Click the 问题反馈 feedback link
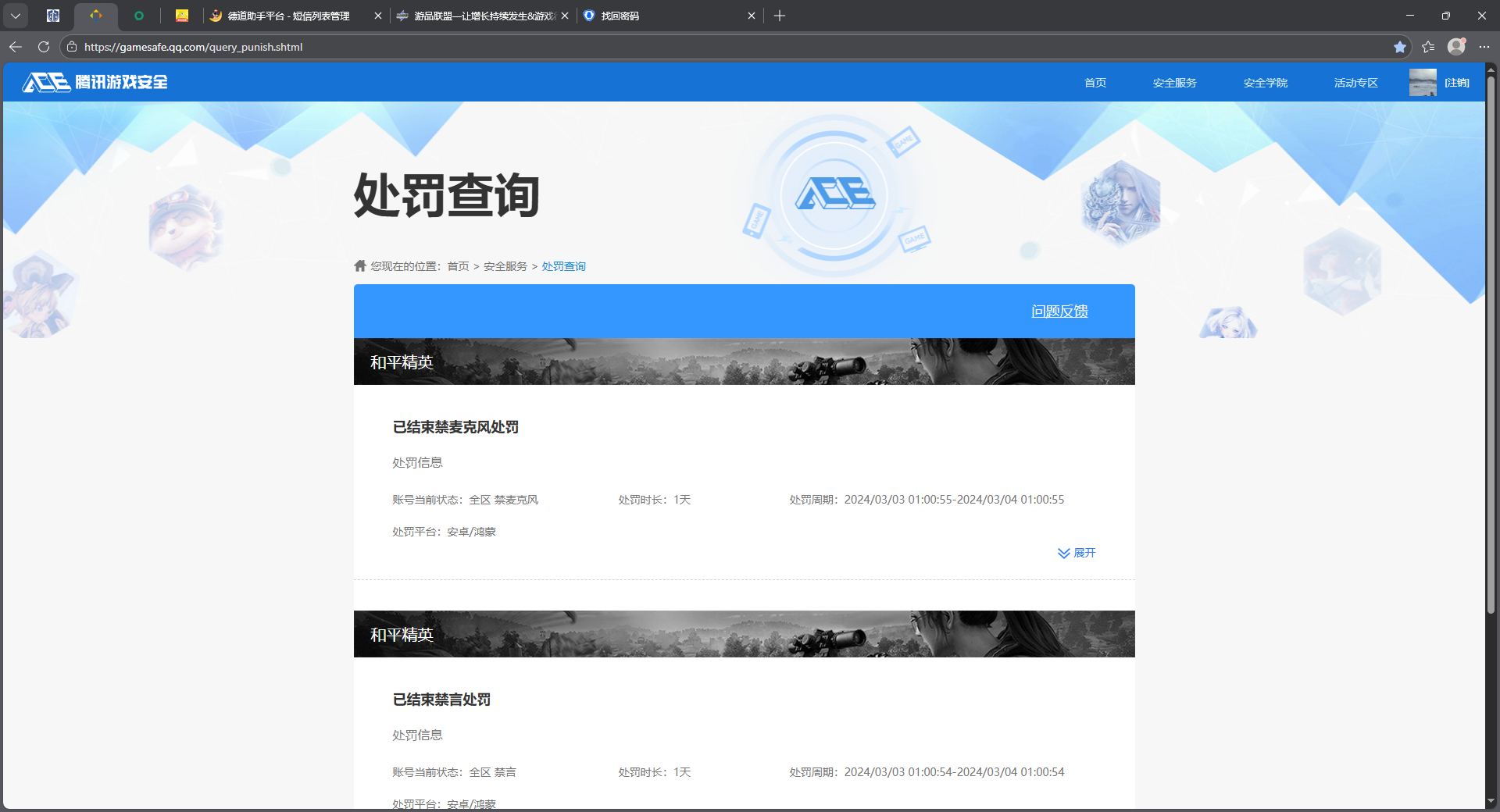 [1060, 311]
